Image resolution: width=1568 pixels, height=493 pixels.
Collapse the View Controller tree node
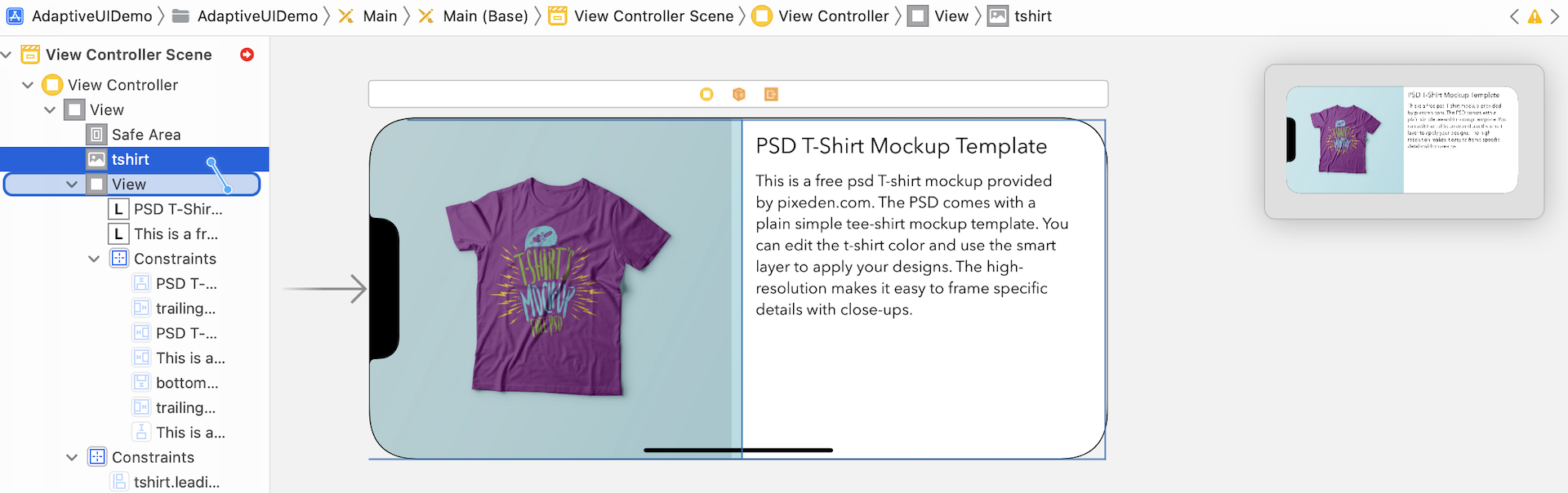click(28, 85)
